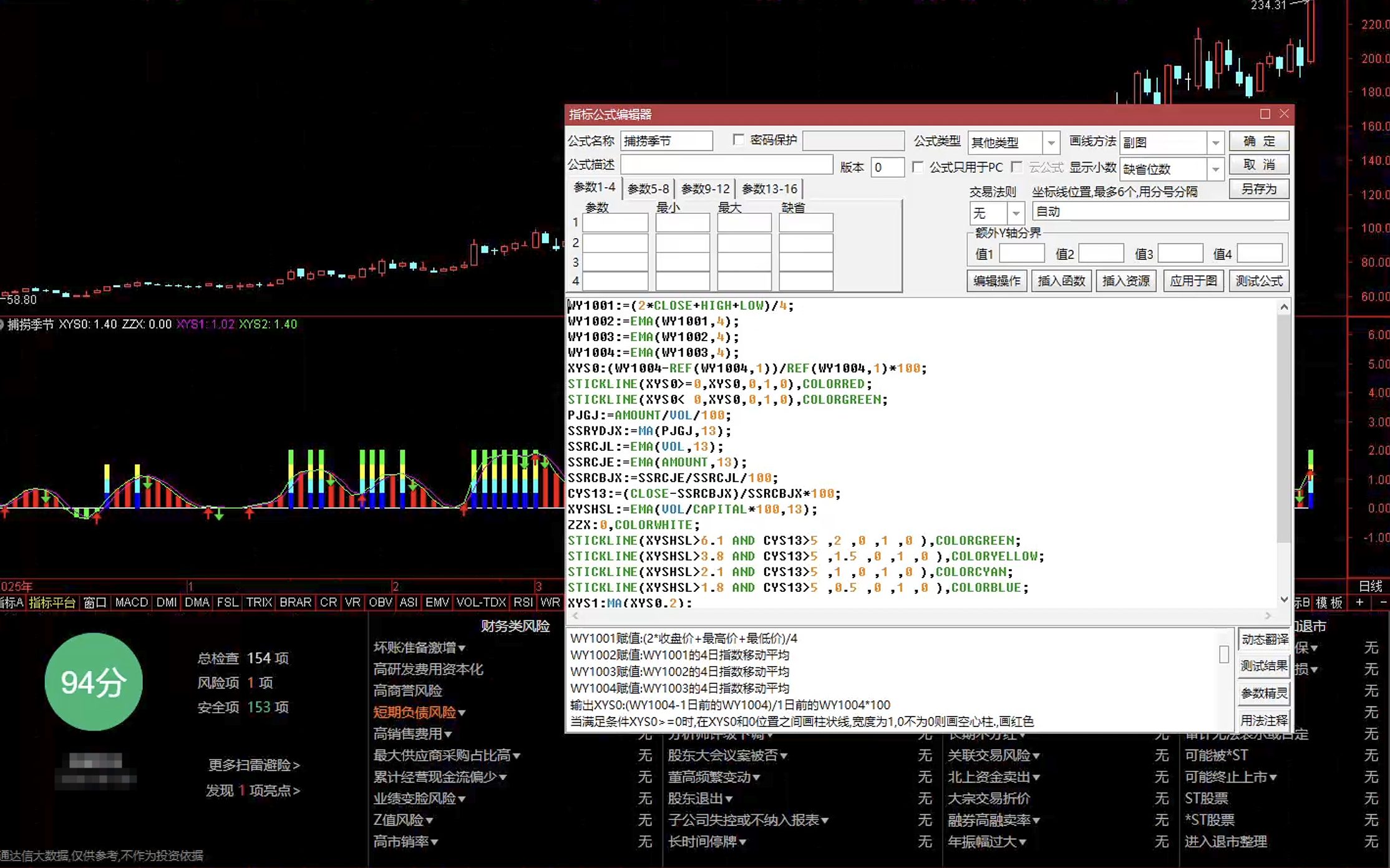Click the 取消 button
This screenshot has width=1390, height=868.
1259,165
